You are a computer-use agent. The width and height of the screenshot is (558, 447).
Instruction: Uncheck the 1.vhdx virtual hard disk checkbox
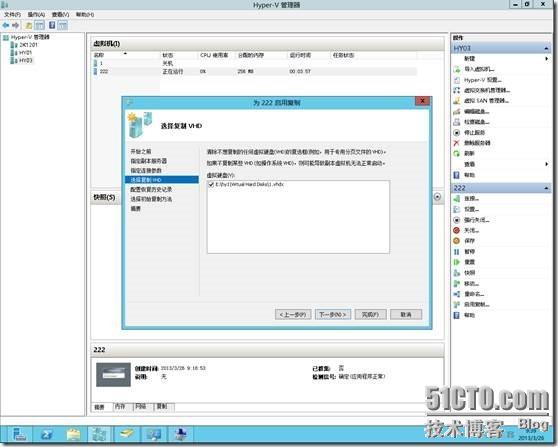211,184
